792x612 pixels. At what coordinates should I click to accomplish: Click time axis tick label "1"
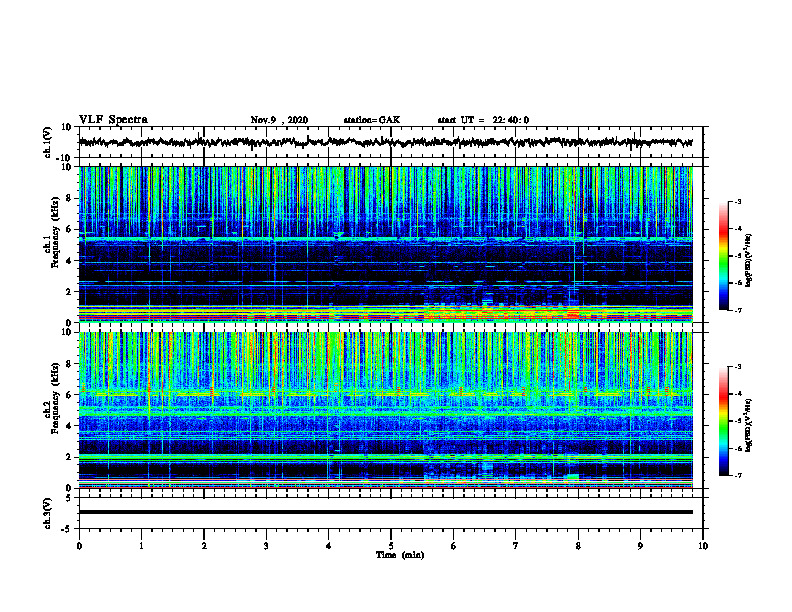coord(141,546)
